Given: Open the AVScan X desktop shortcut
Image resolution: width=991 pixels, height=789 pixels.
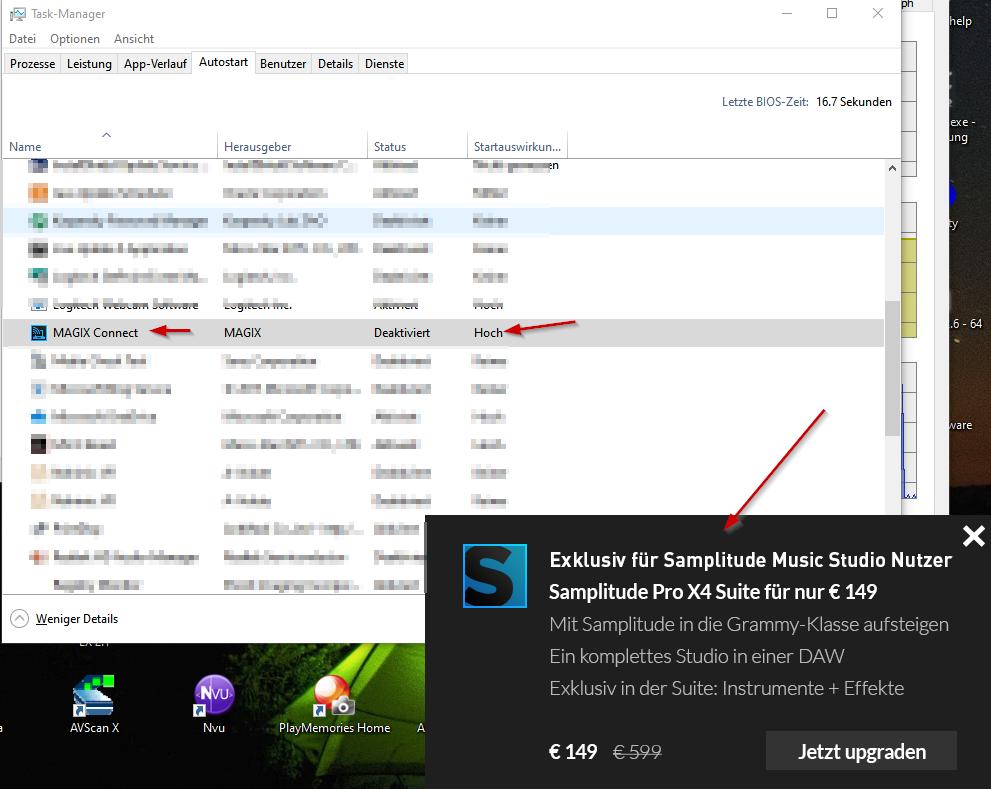Looking at the screenshot, I should point(94,705).
